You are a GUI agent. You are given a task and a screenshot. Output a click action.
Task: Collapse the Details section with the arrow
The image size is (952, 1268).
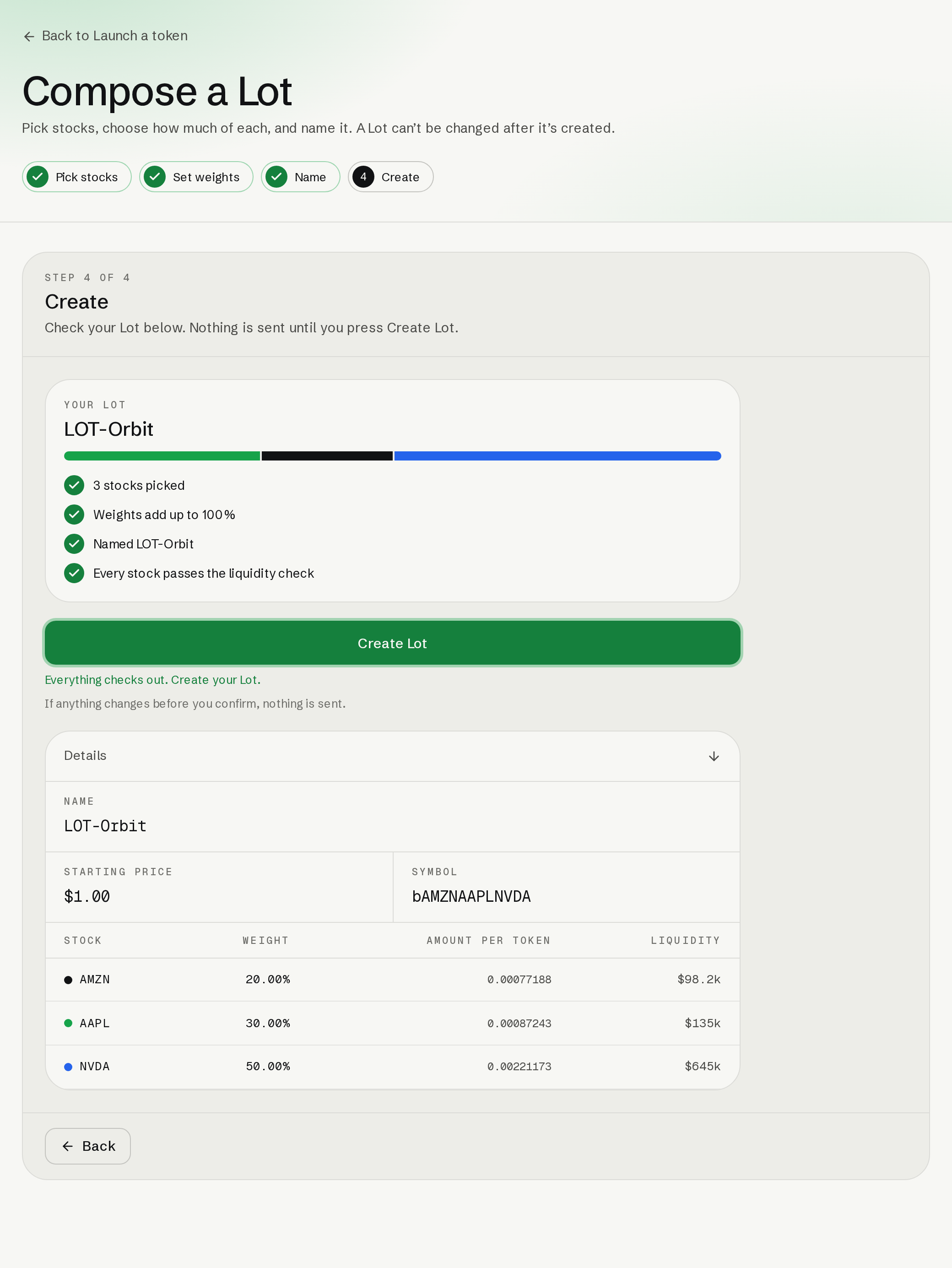pos(714,756)
